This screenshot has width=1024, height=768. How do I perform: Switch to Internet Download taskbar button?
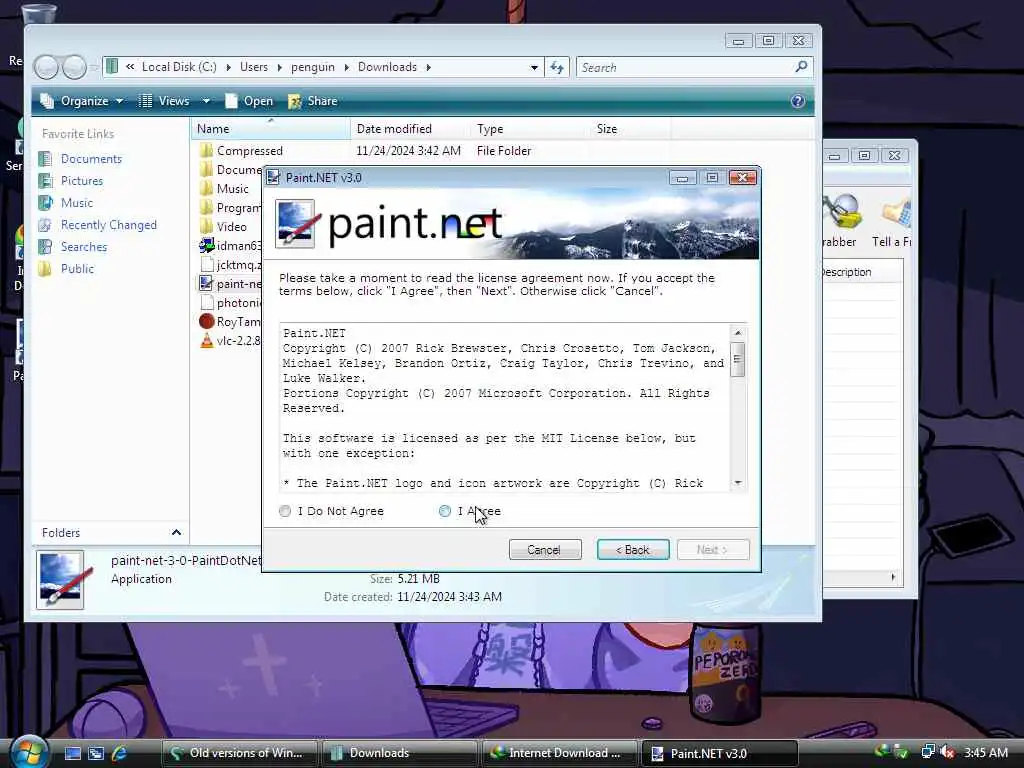[560, 753]
